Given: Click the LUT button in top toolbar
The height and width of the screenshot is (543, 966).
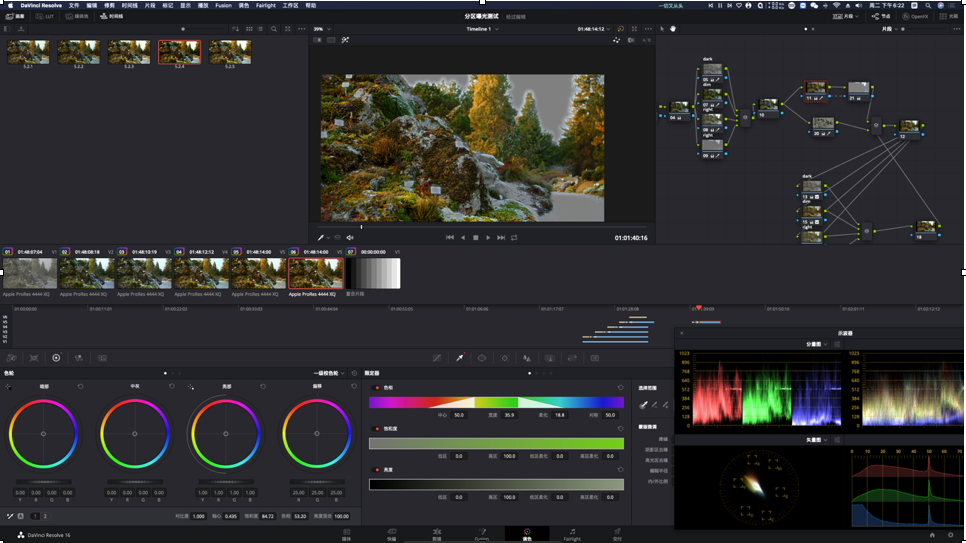Looking at the screenshot, I should point(46,17).
